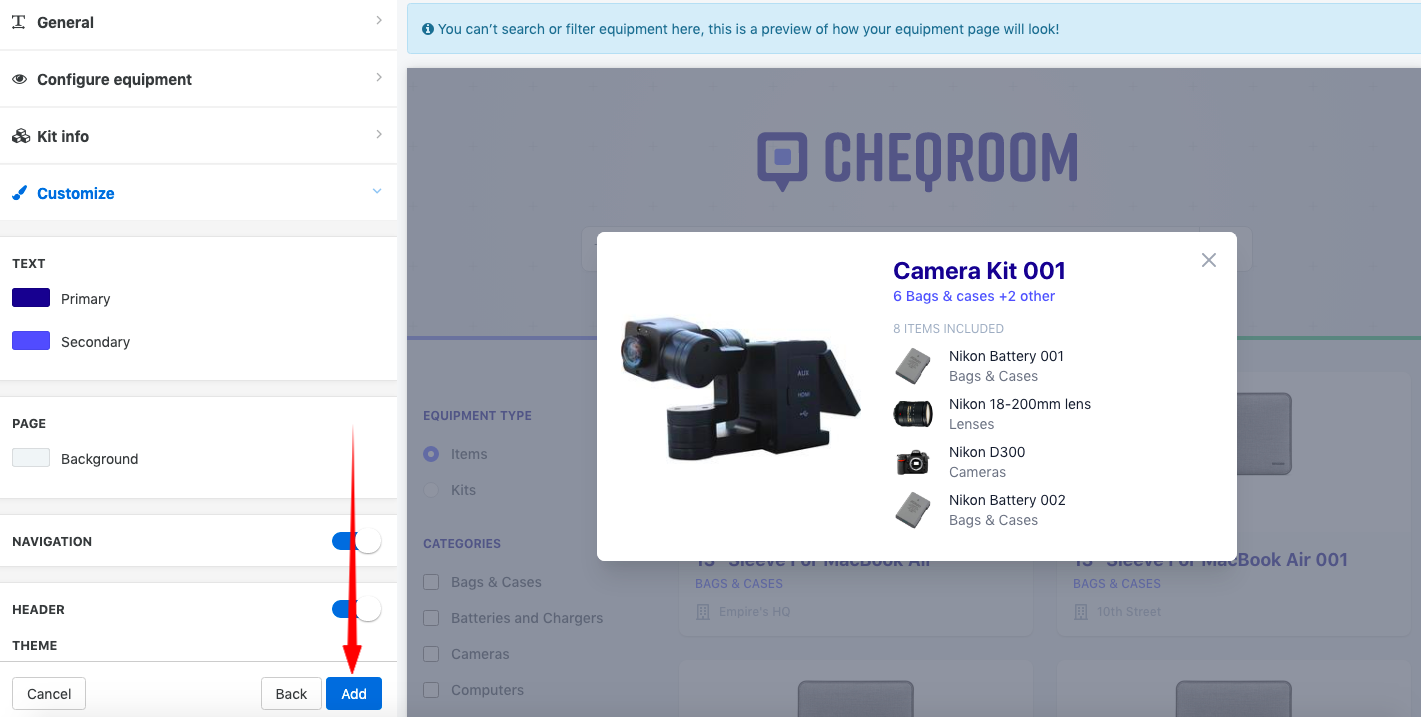Click the Nikon Battery 001 thumbnail
The width and height of the screenshot is (1421, 717).
(913, 365)
